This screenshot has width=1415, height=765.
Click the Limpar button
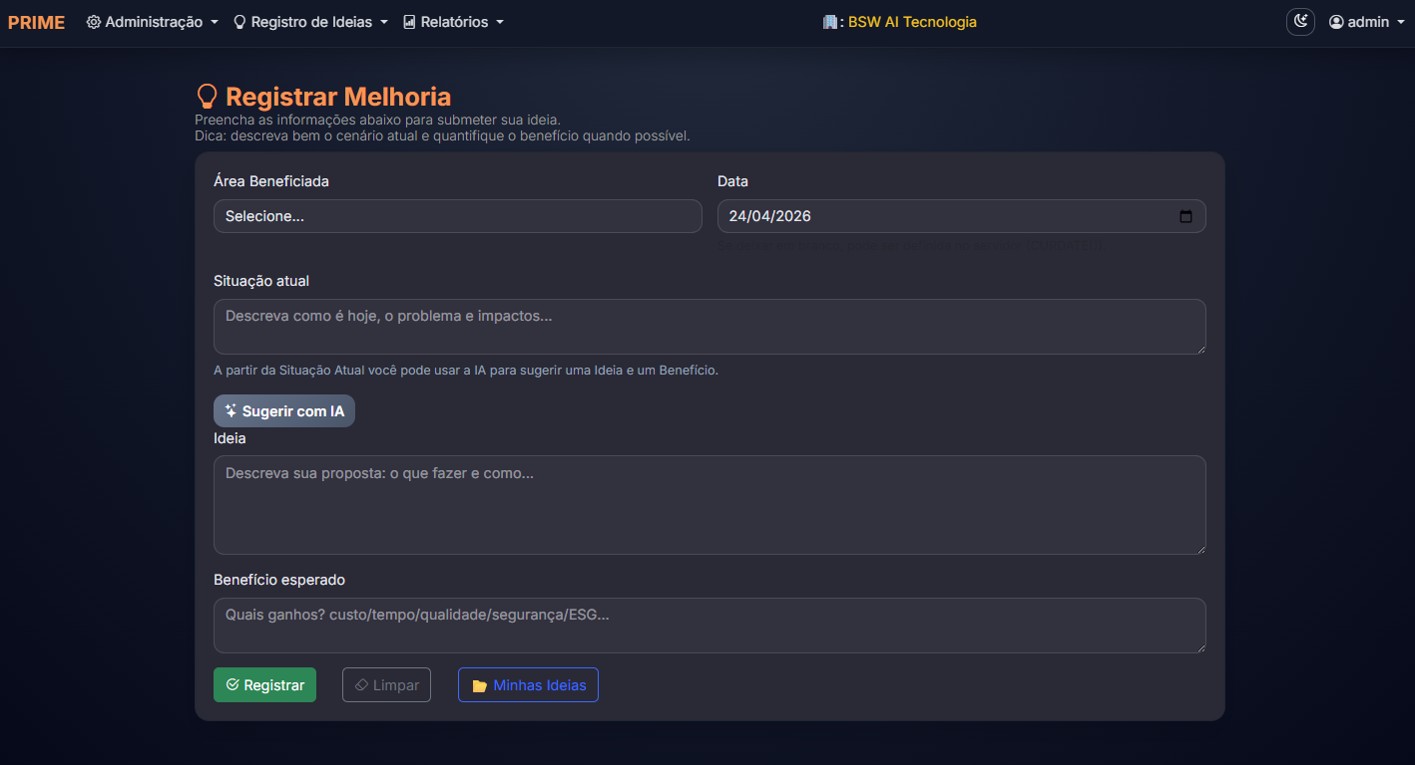386,685
